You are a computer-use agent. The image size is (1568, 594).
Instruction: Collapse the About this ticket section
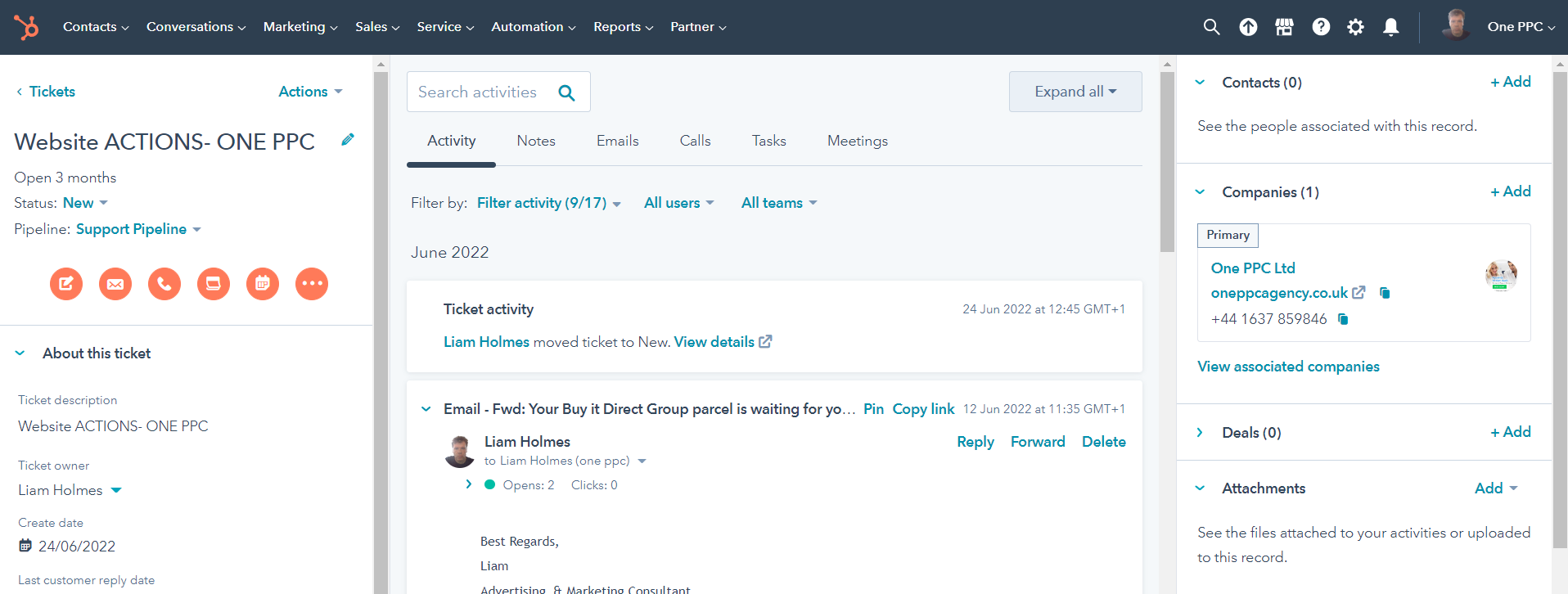point(20,353)
